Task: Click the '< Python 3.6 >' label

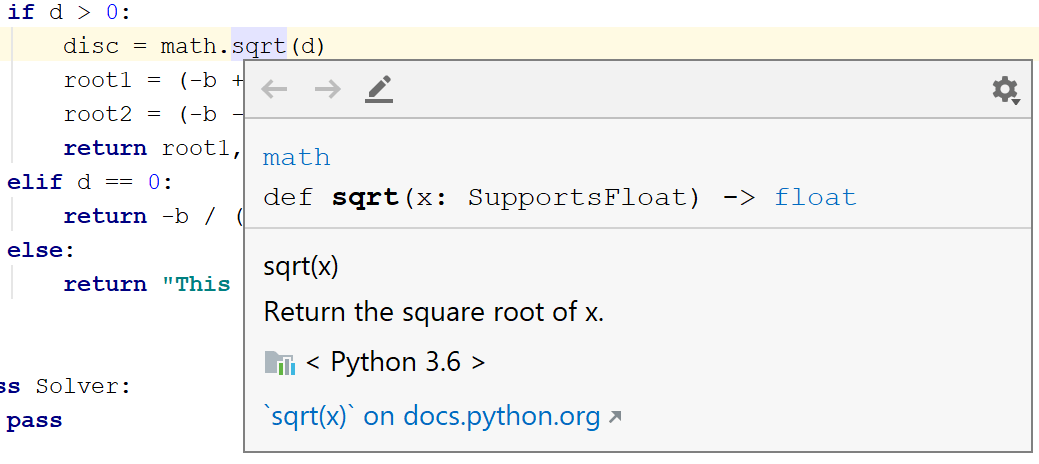Action: point(395,362)
